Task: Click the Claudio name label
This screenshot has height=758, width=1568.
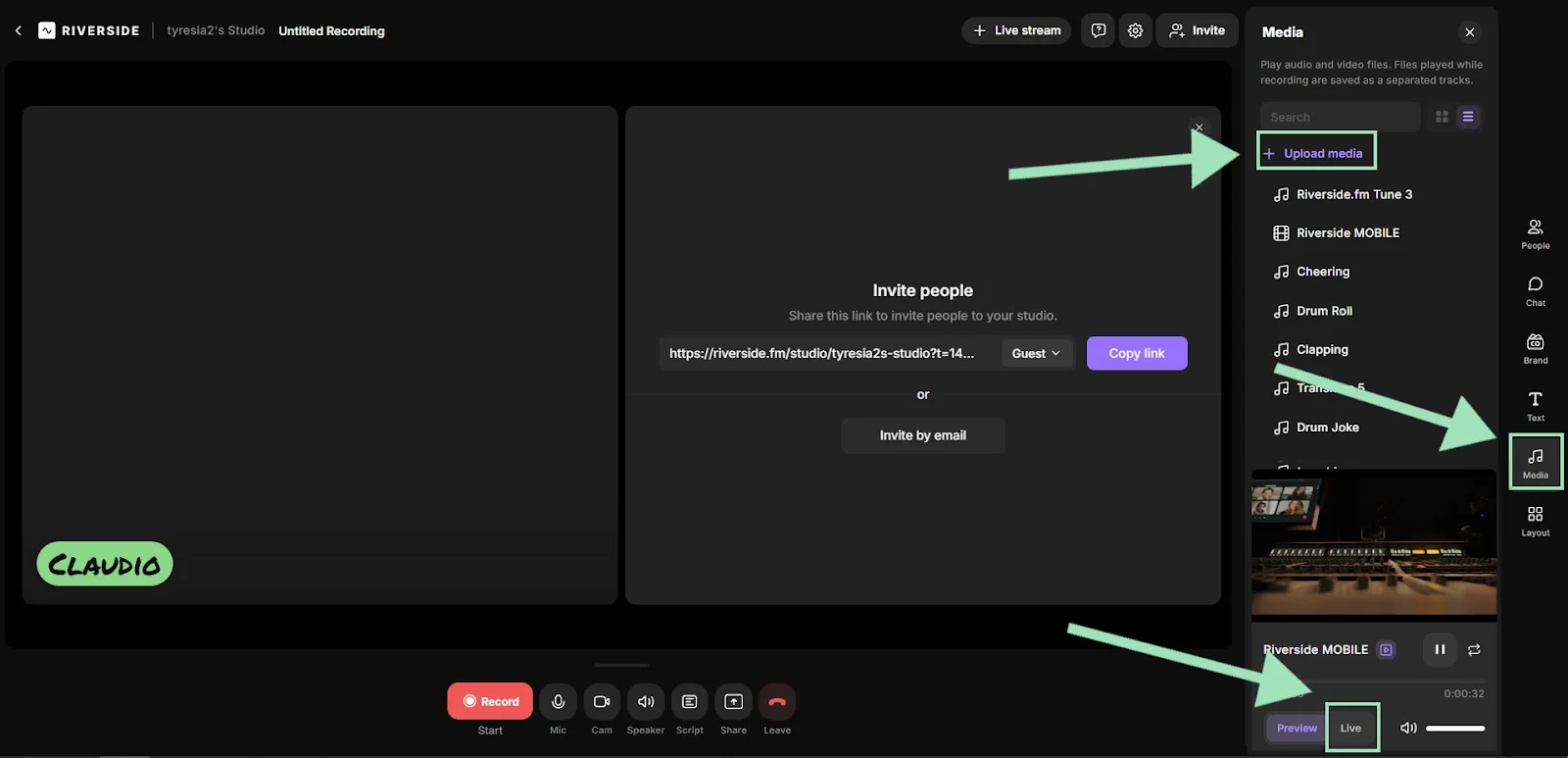Action: [x=105, y=564]
